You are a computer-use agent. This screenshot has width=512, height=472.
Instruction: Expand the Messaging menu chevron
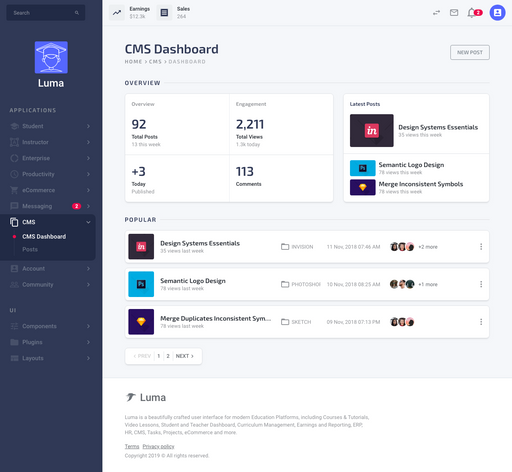point(88,206)
